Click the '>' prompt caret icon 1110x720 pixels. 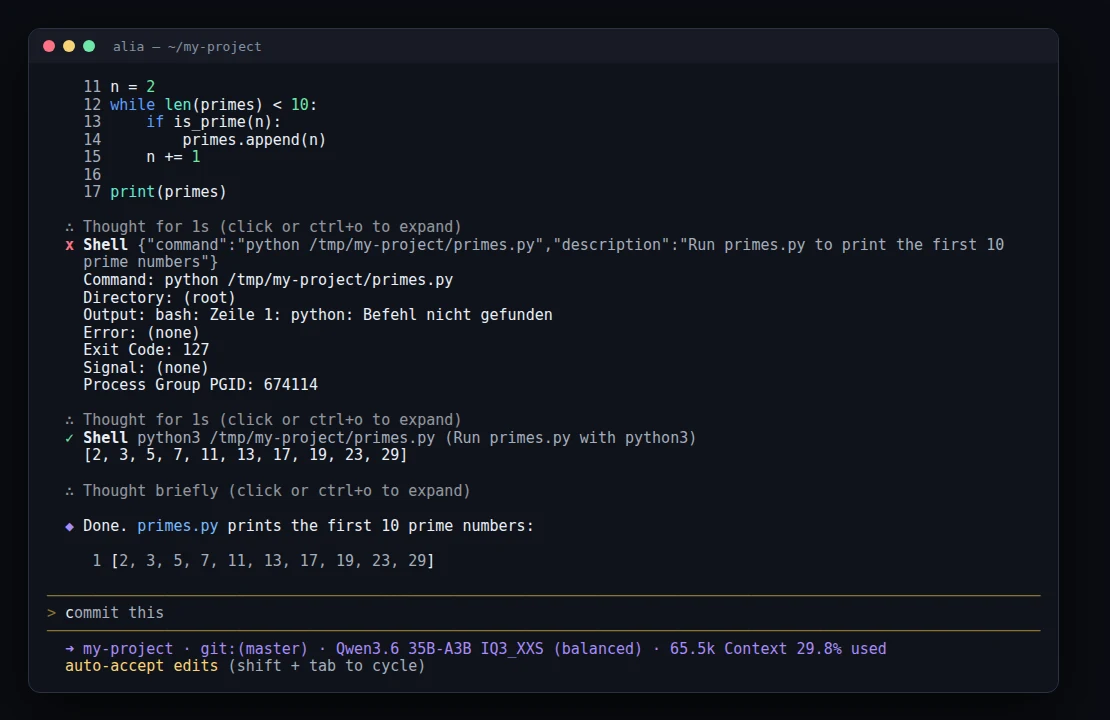pos(51,613)
